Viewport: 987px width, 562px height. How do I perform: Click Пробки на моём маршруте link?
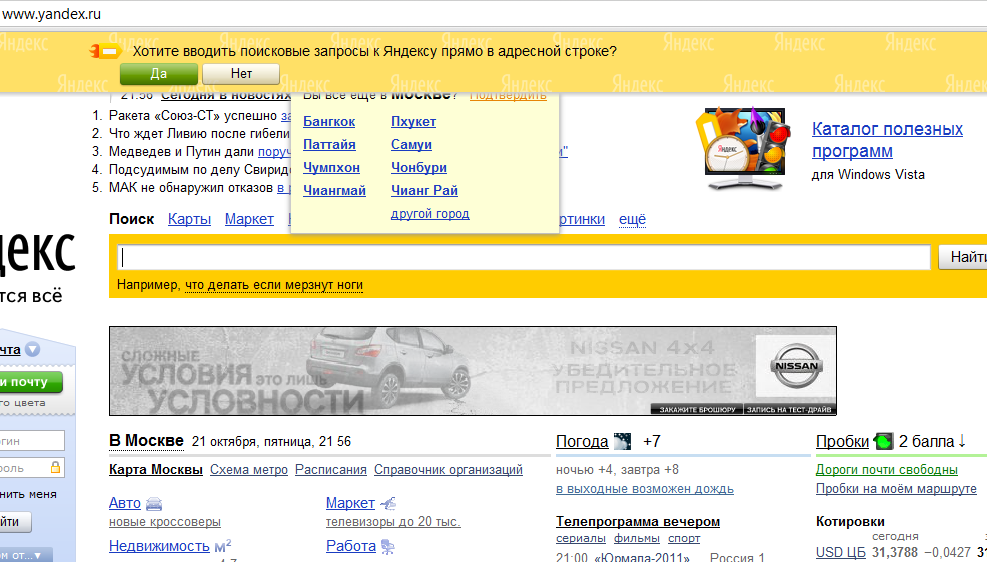pos(896,489)
